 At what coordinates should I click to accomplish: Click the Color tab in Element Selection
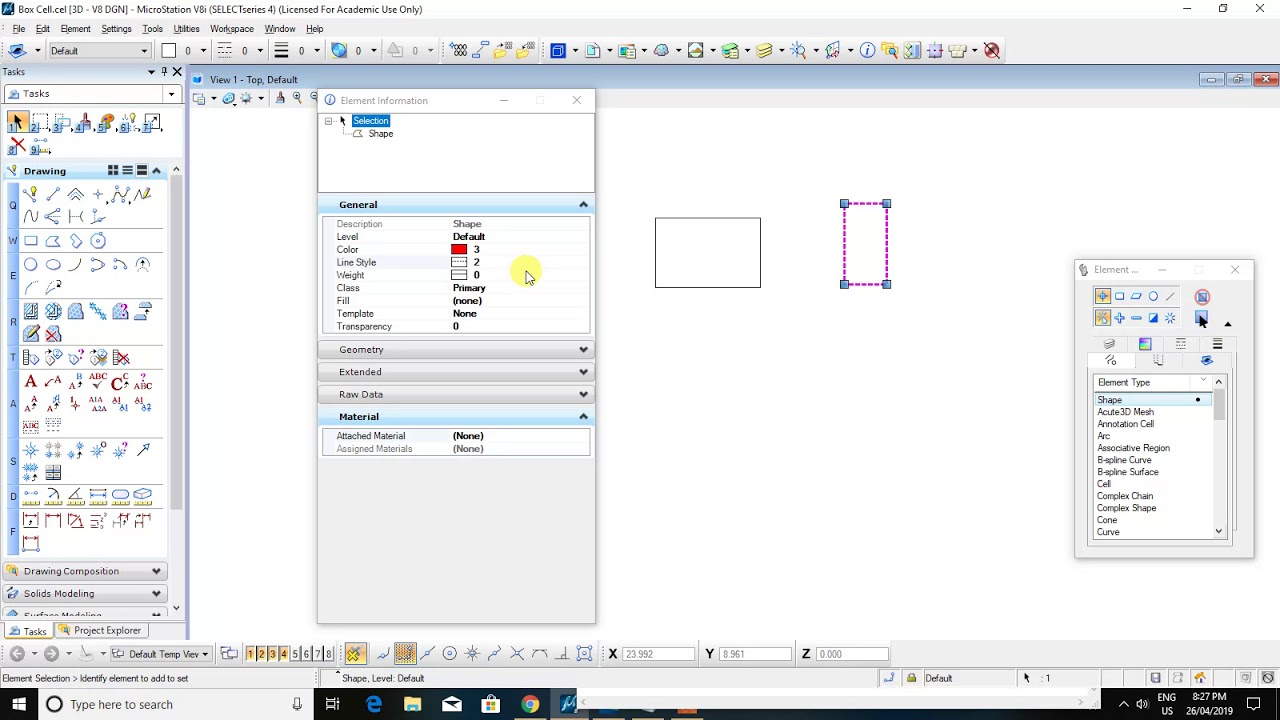pos(1145,344)
